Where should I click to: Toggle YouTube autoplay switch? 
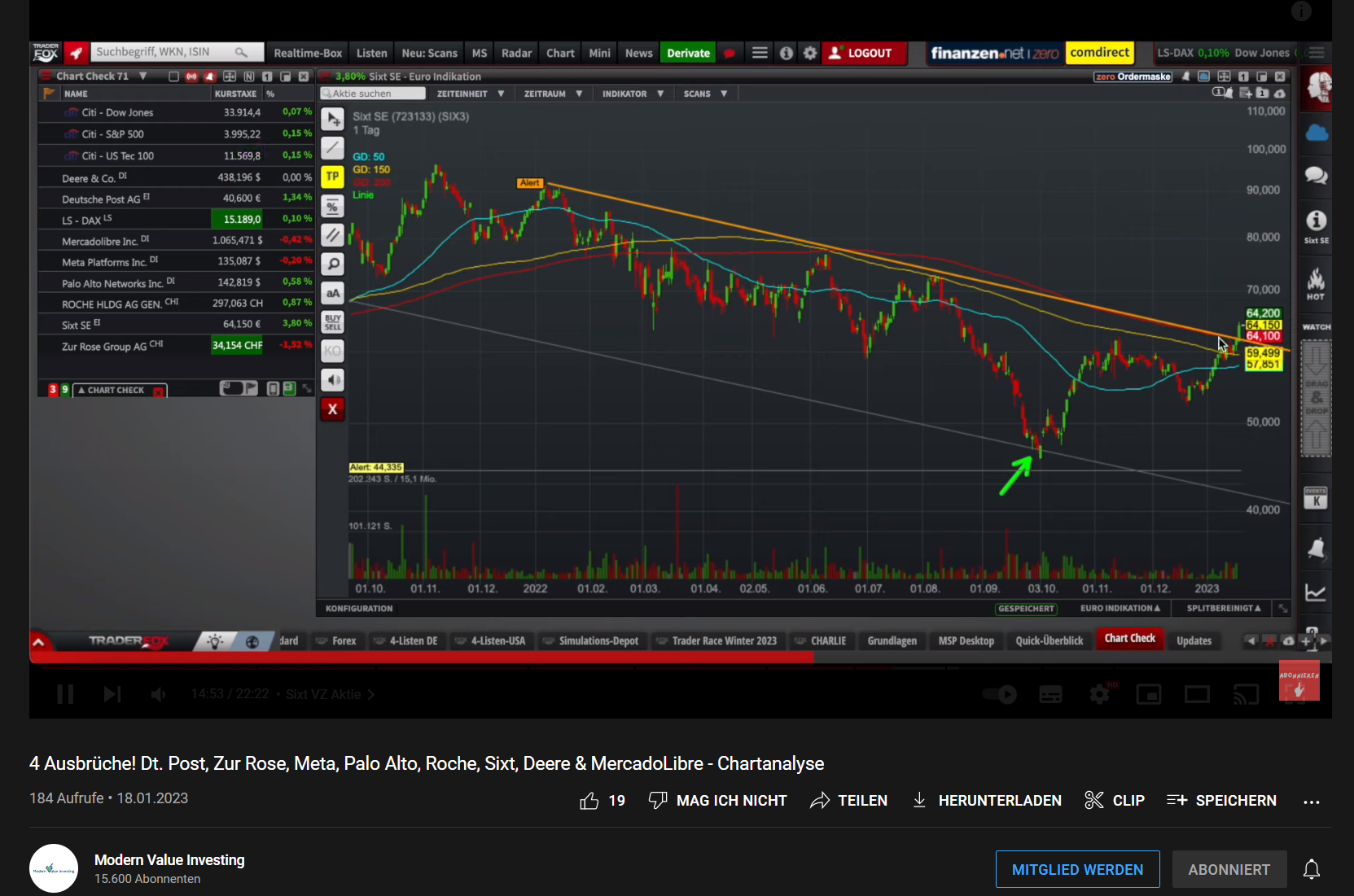[999, 694]
